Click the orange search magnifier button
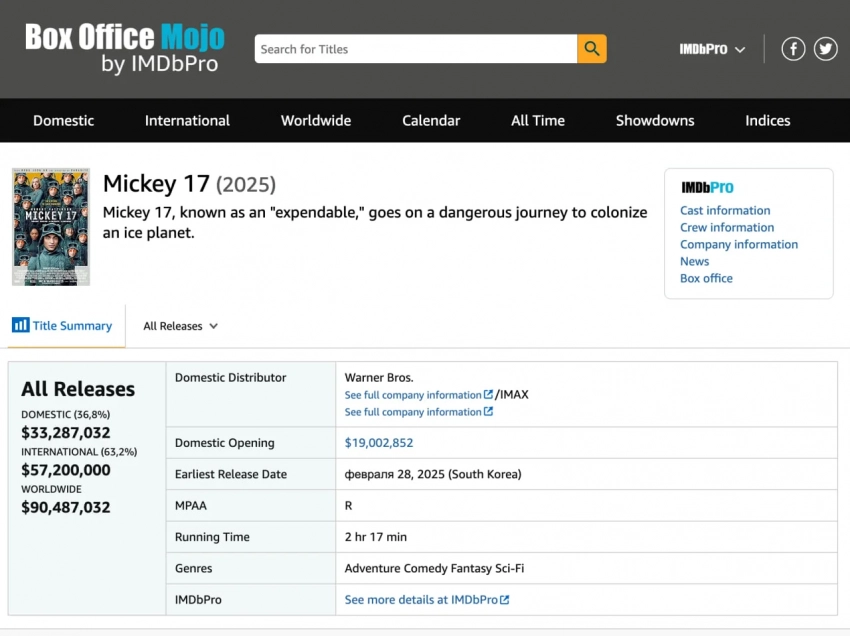850x636 pixels. click(591, 49)
